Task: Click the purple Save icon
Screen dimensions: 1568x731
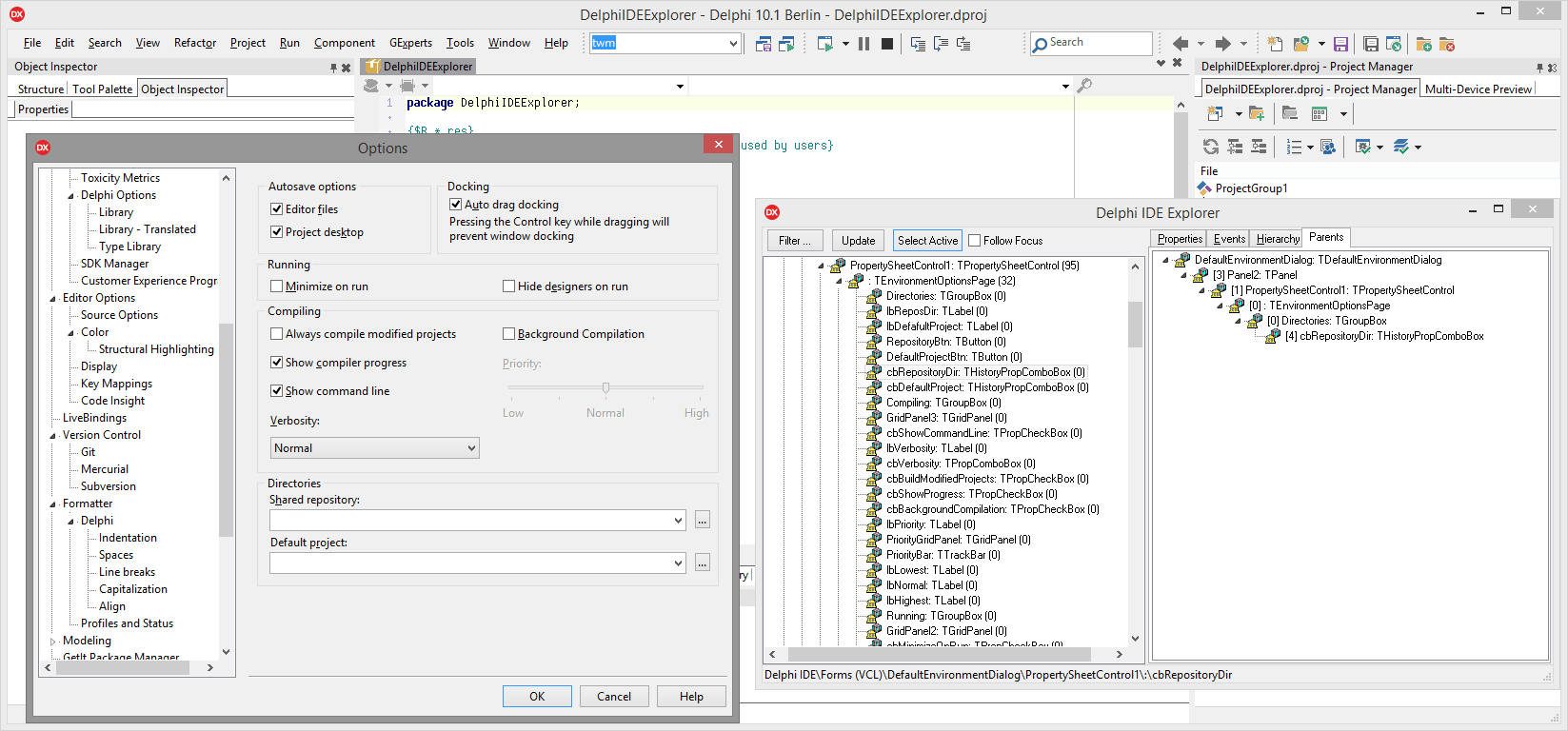Action: 1340,44
